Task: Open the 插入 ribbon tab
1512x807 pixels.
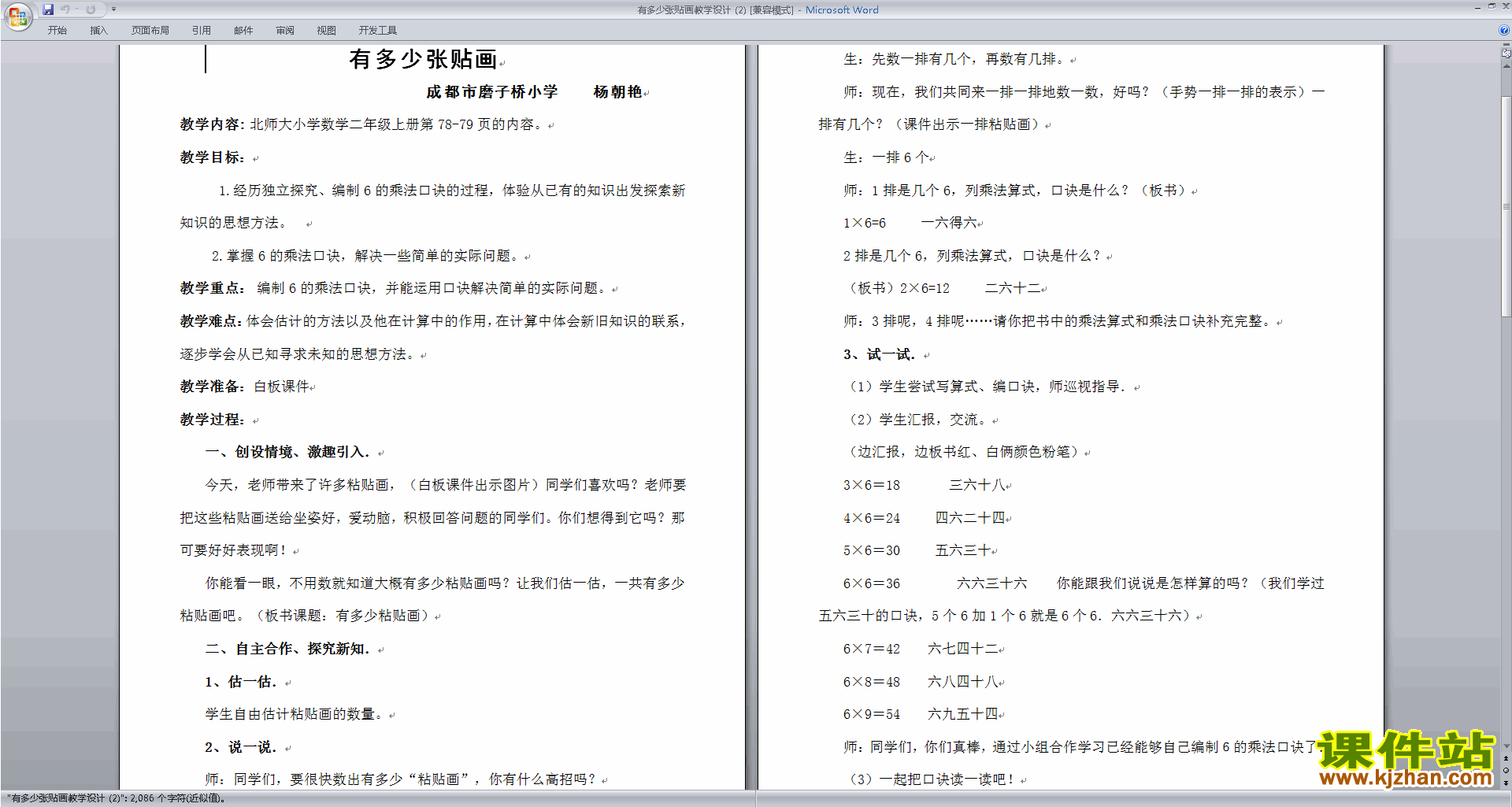Action: (98, 31)
